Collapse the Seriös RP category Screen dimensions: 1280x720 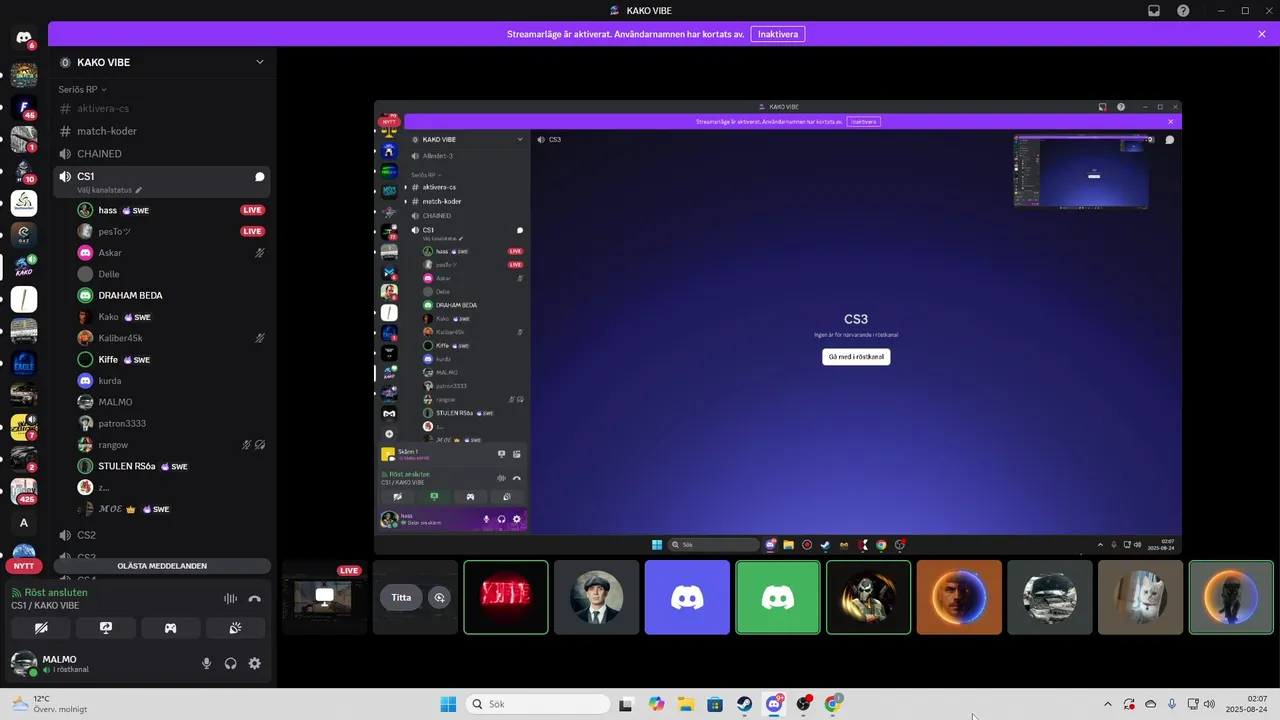81,89
